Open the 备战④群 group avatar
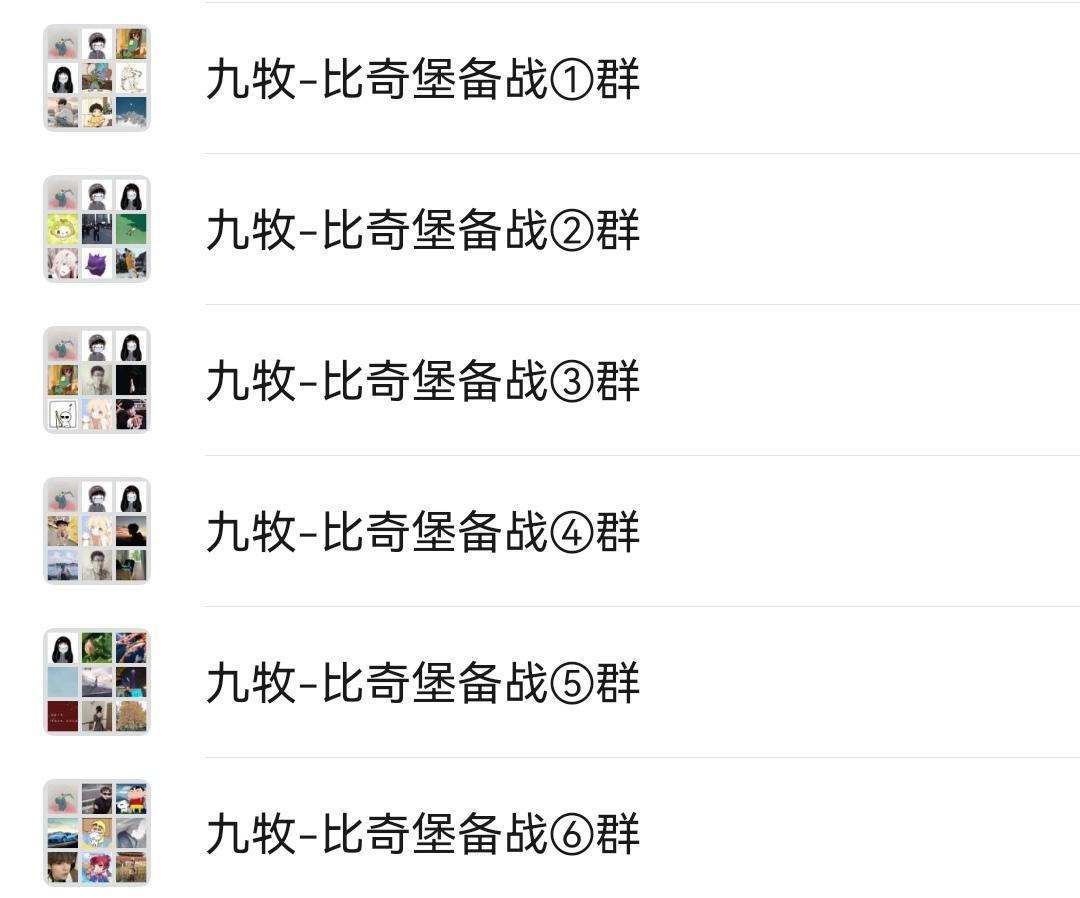1080x898 pixels. click(x=96, y=531)
